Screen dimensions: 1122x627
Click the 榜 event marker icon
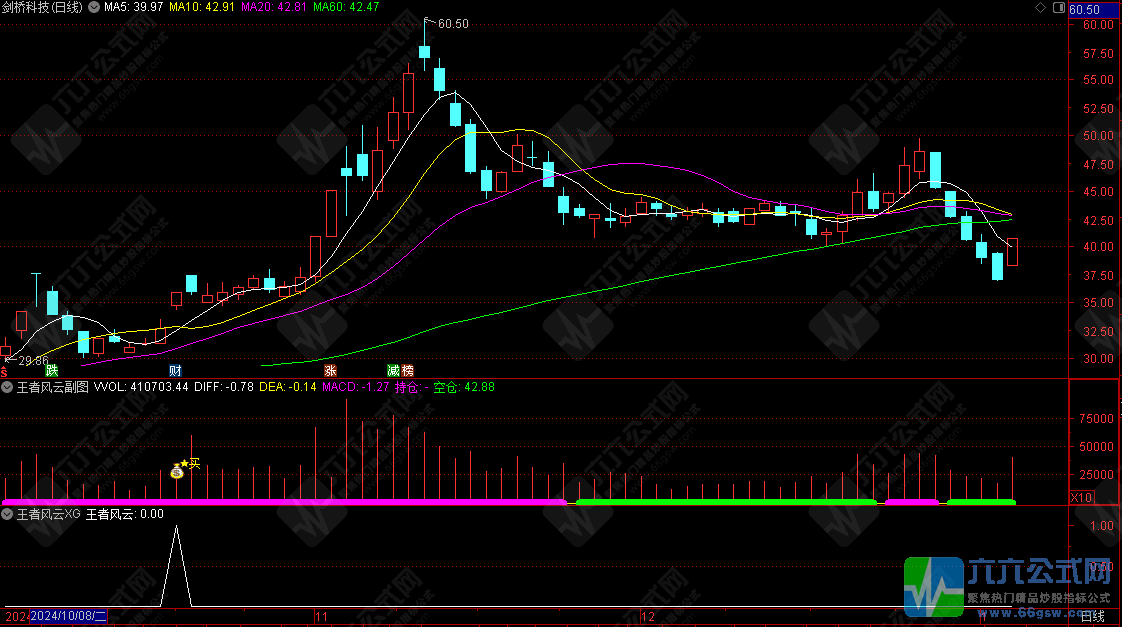(407, 370)
